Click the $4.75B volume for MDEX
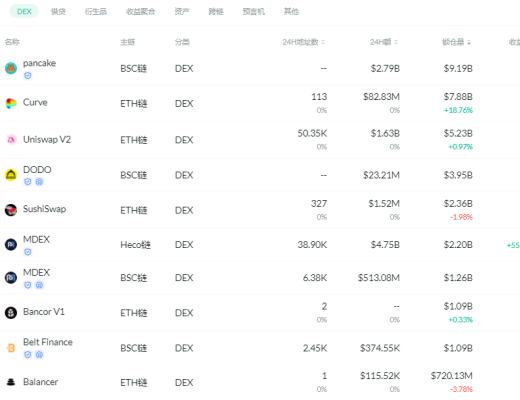Image resolution: width=520 pixels, height=400 pixels. pos(385,245)
